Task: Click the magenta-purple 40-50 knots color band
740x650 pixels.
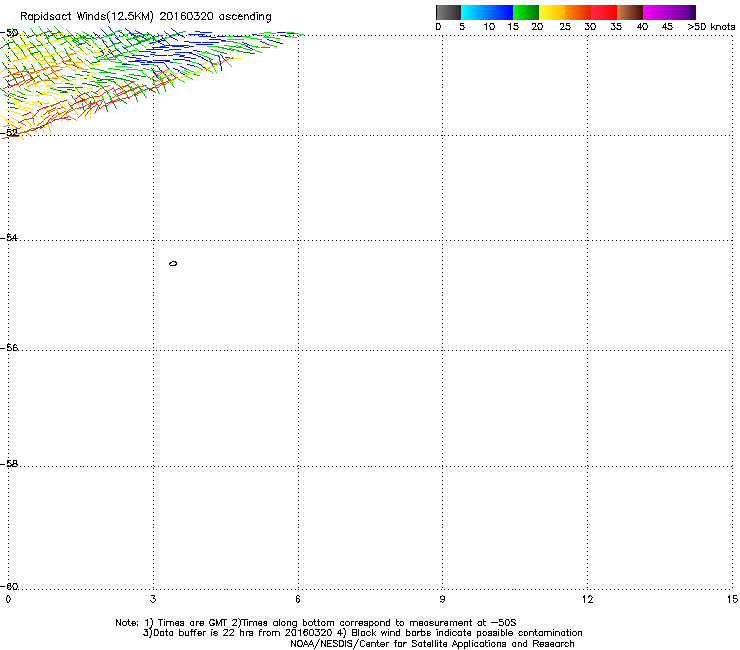Action: tap(669, 12)
